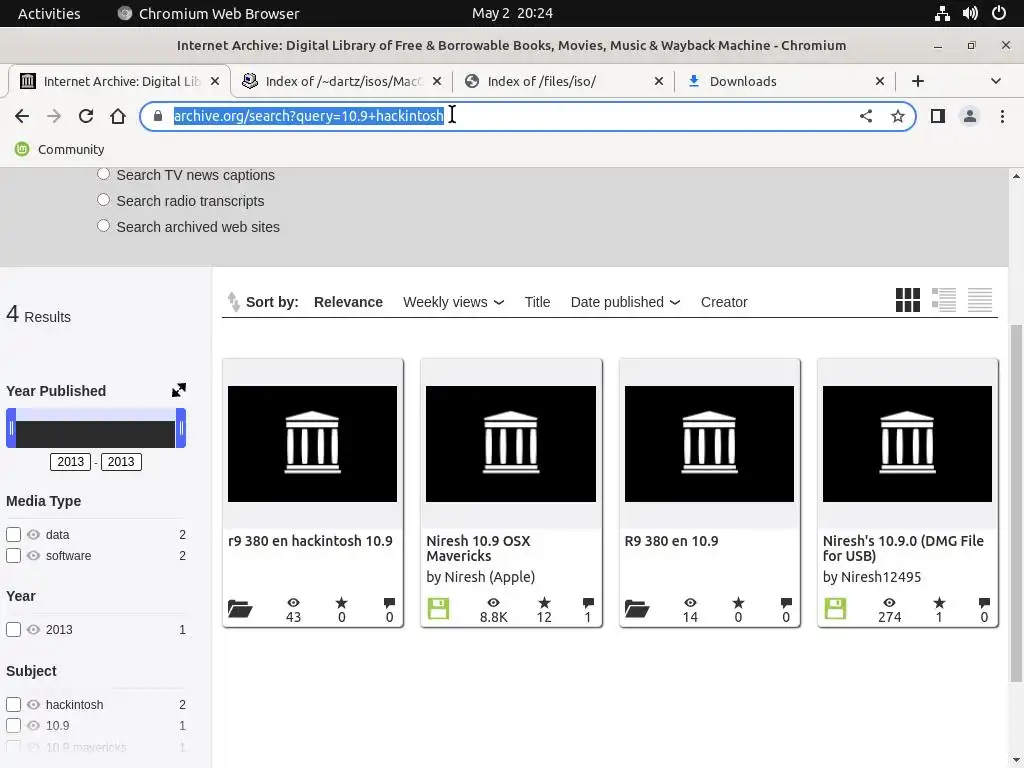Sort results by Creator
This screenshot has width=1024, height=768.
(x=724, y=302)
